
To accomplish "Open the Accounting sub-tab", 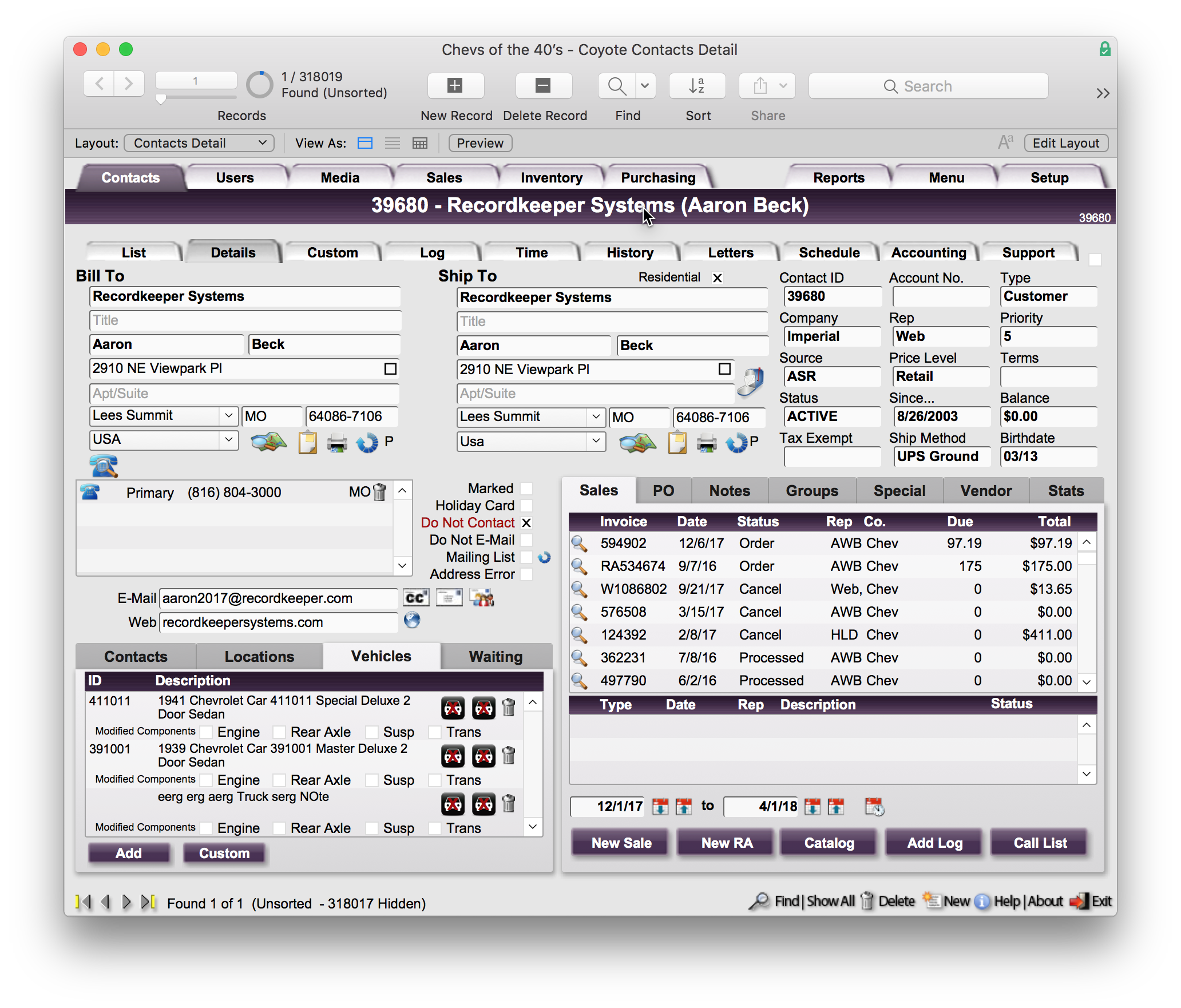I will pos(928,253).
